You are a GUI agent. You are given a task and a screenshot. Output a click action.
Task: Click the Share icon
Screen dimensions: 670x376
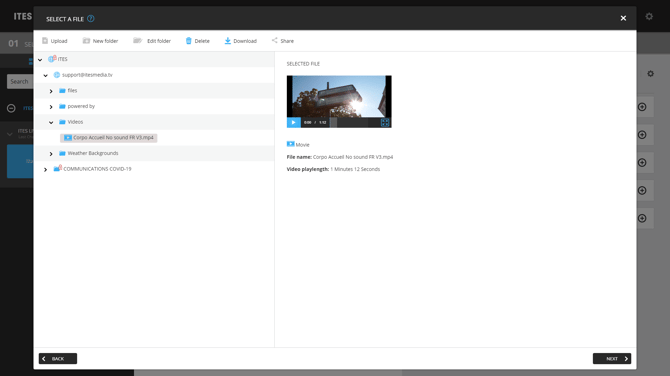click(x=274, y=41)
